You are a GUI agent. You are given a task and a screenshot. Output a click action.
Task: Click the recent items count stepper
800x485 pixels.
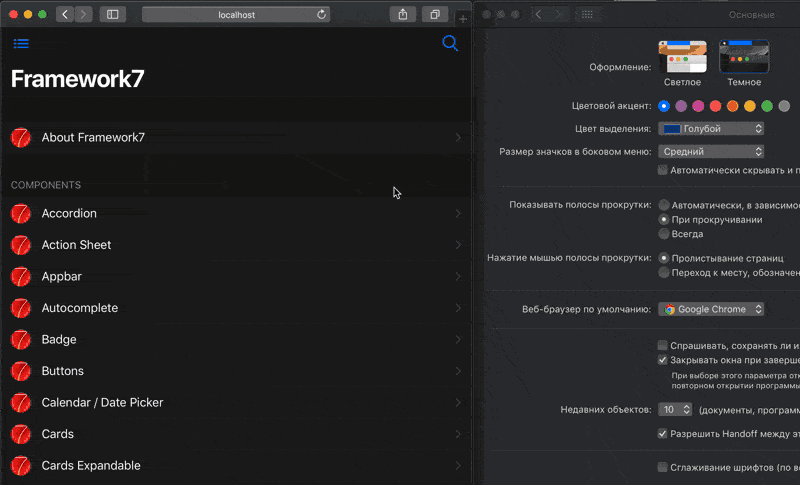click(x=686, y=410)
